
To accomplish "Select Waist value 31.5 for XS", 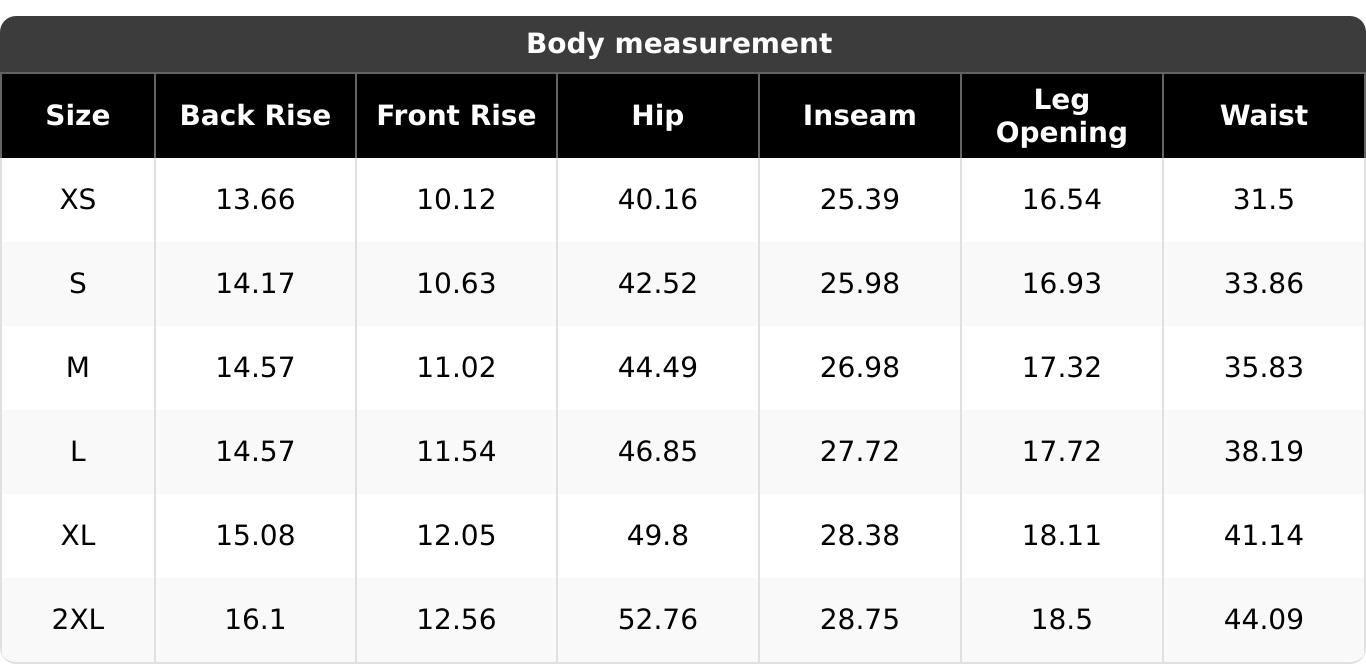I will pyautogui.click(x=1263, y=200).
